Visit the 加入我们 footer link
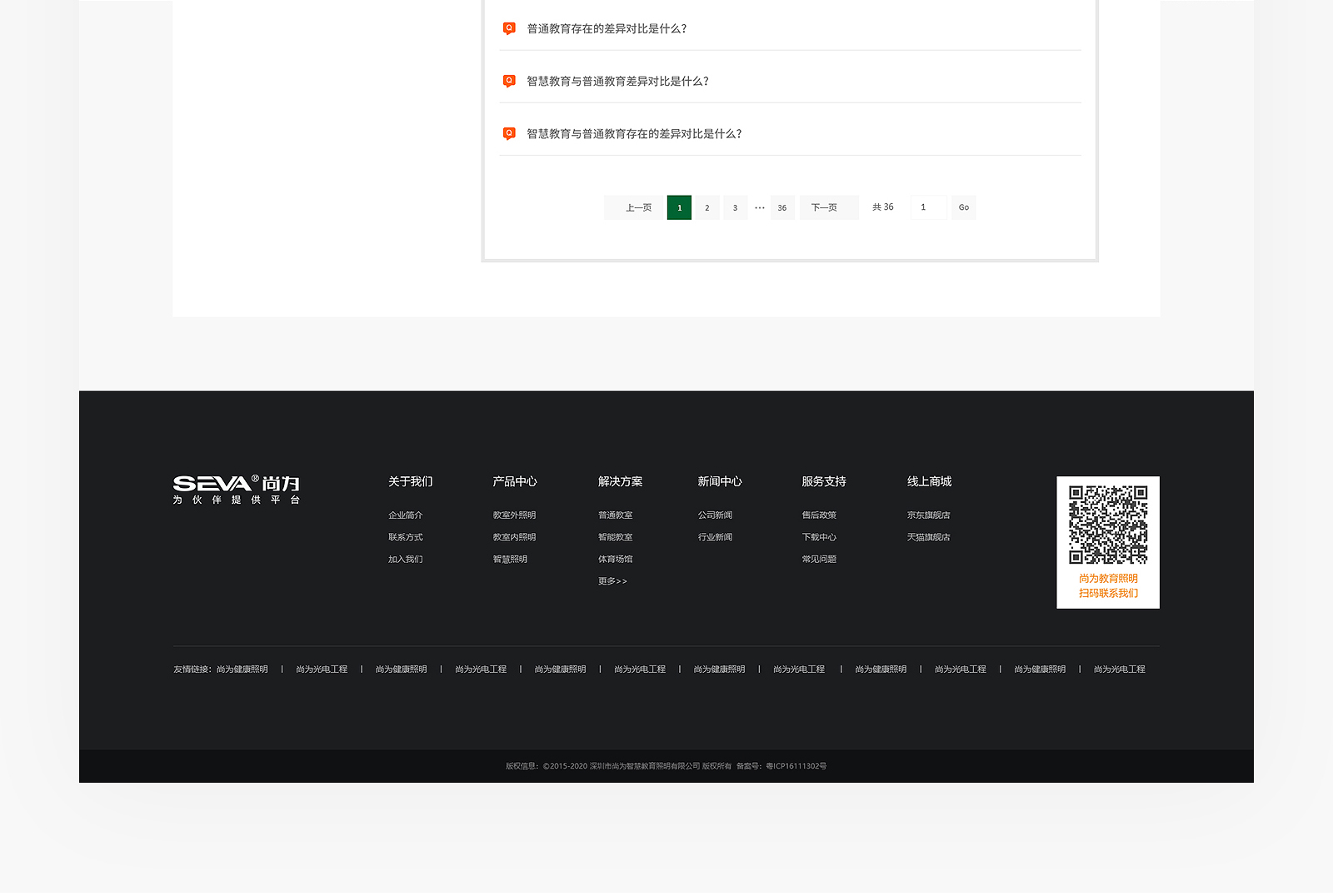This screenshot has height=896, width=1333. pyautogui.click(x=406, y=560)
